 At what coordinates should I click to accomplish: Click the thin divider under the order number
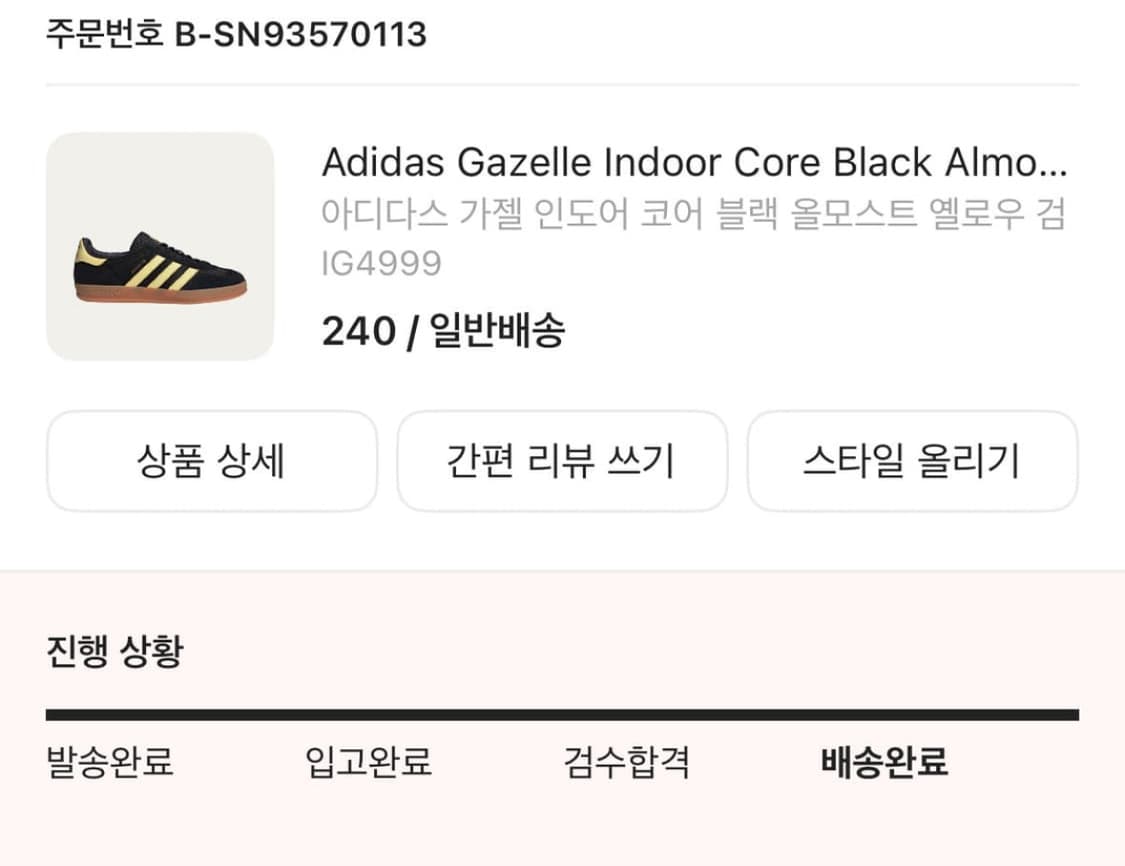tap(562, 85)
